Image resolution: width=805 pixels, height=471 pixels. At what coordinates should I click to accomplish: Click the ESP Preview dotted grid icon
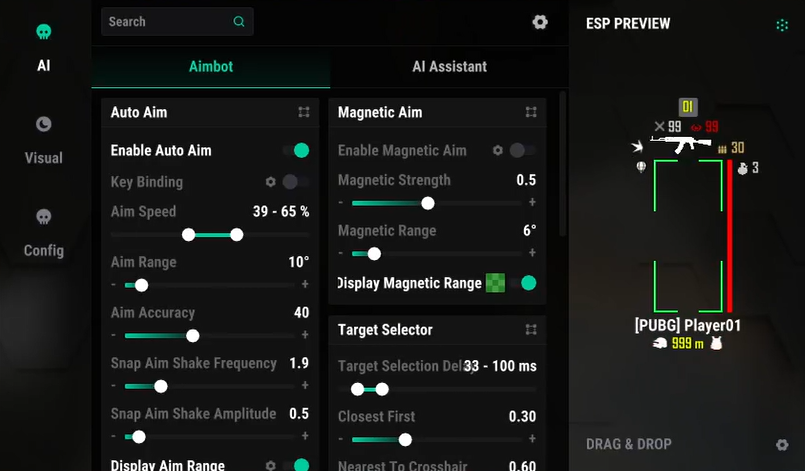tap(782, 25)
